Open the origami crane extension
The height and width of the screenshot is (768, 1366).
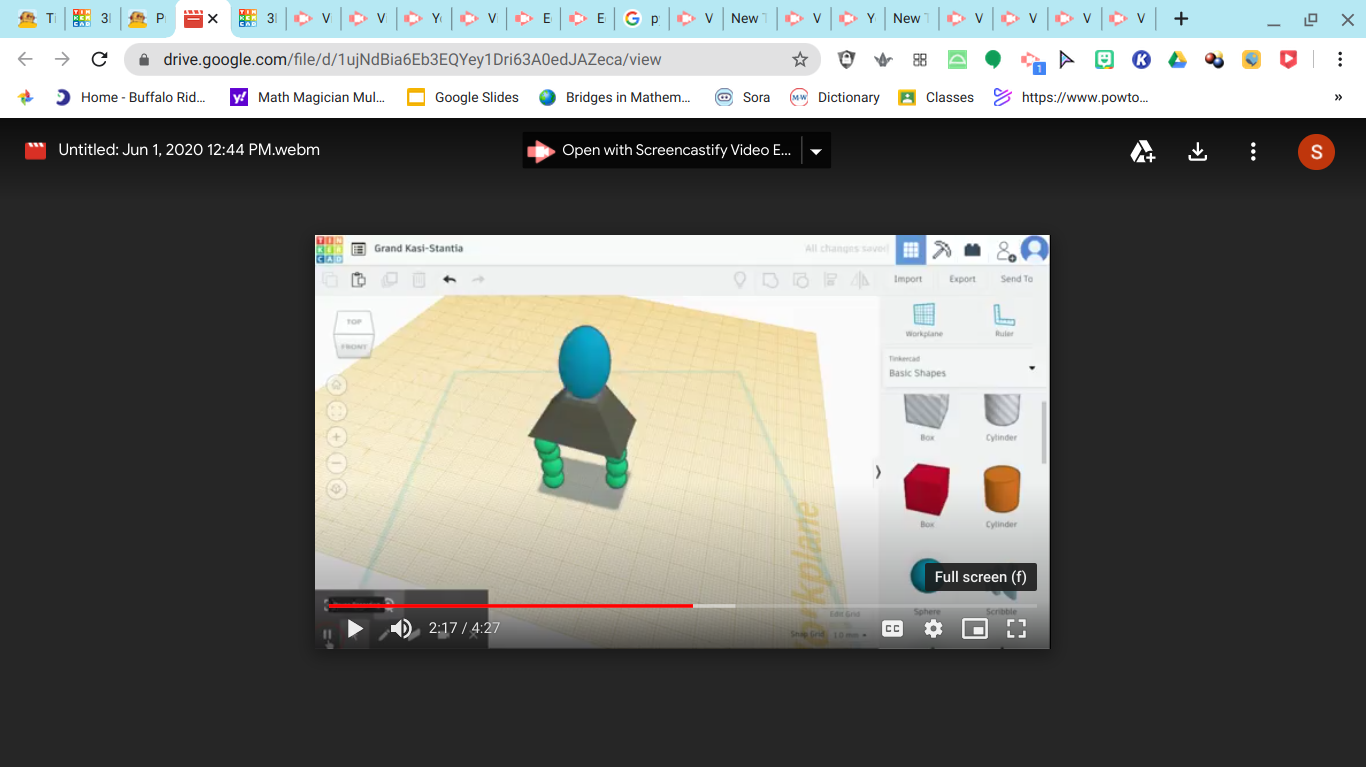[x=883, y=59]
